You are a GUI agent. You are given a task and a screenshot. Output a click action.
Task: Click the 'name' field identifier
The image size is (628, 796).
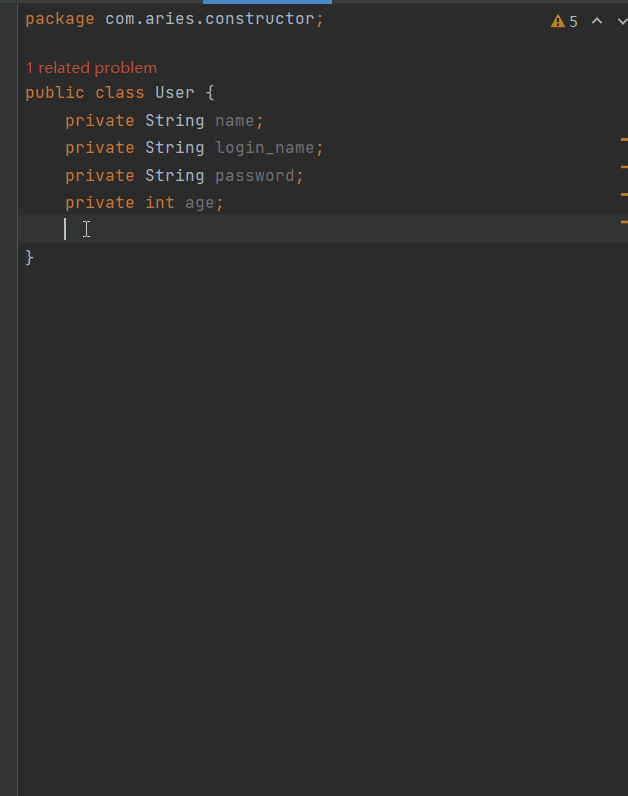[x=235, y=121]
